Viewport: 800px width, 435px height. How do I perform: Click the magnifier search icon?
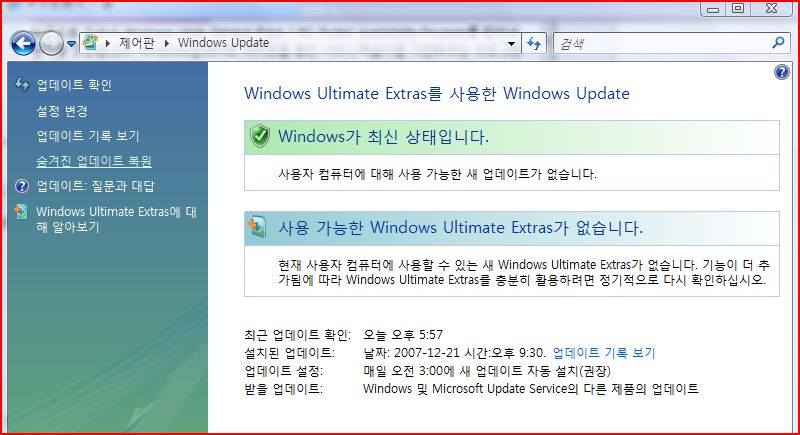point(779,43)
